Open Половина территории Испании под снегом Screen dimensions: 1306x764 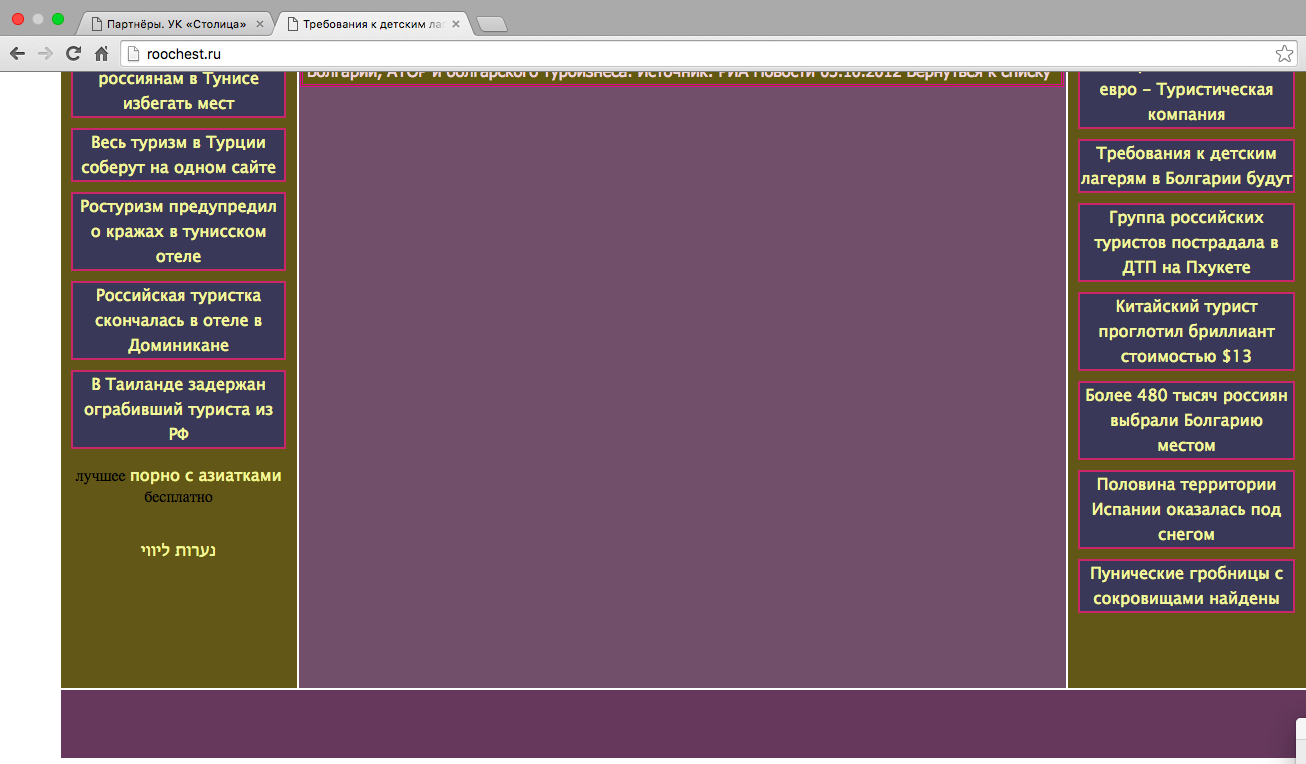(x=1186, y=509)
